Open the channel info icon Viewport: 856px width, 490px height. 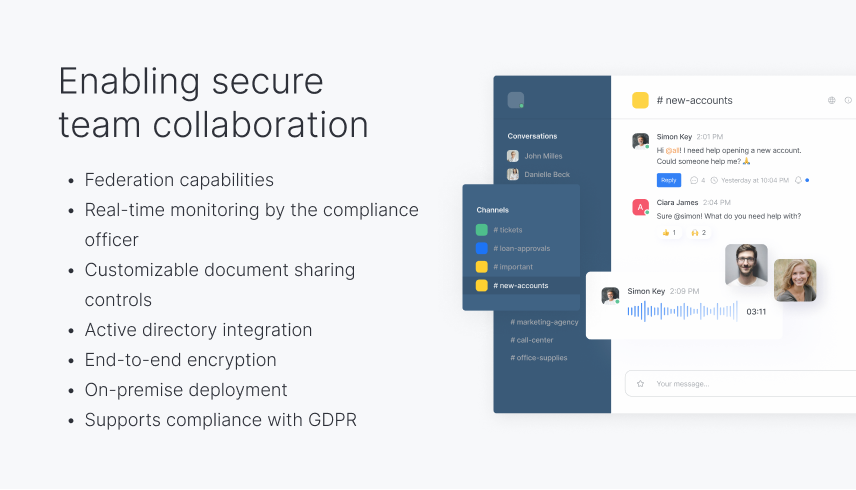848,100
